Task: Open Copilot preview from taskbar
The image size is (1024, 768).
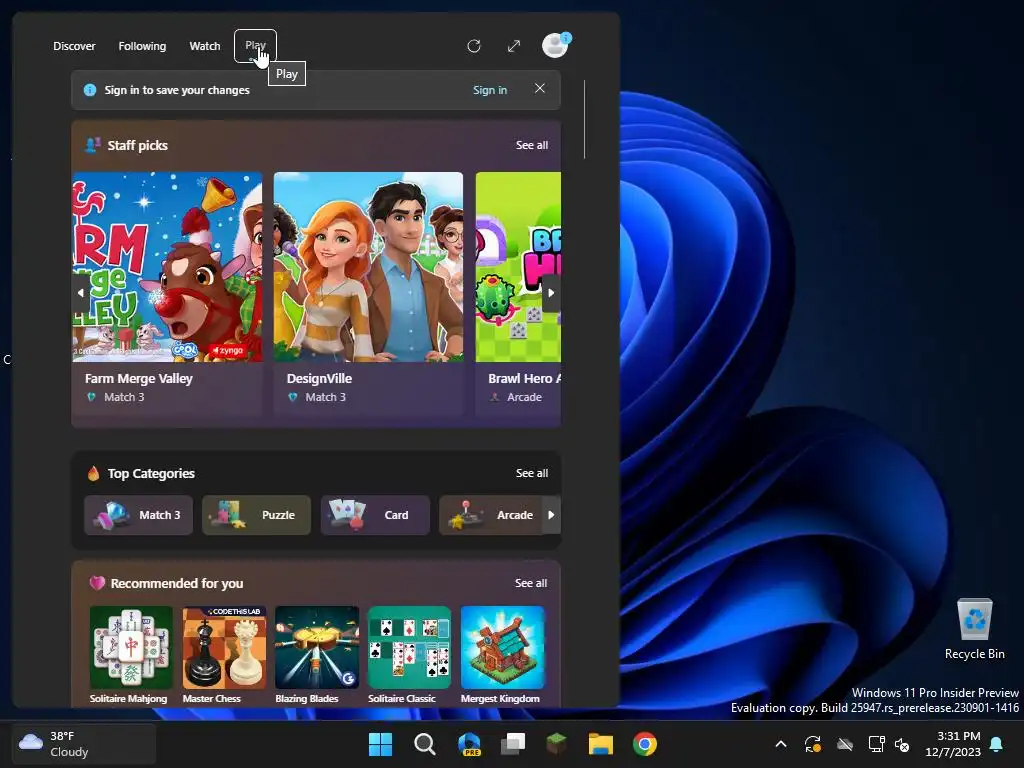Action: 470,744
